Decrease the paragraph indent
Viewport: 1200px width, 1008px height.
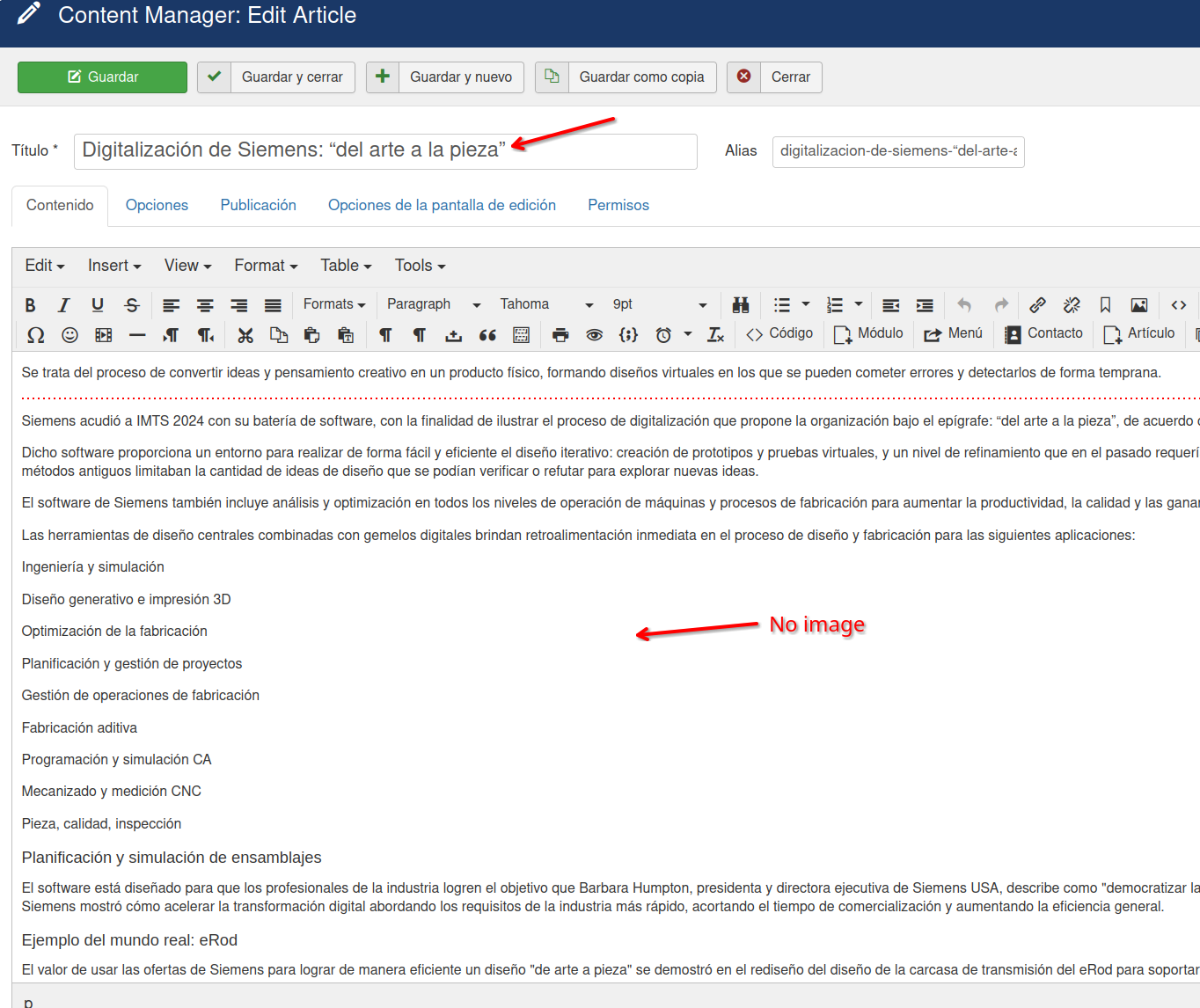891,305
